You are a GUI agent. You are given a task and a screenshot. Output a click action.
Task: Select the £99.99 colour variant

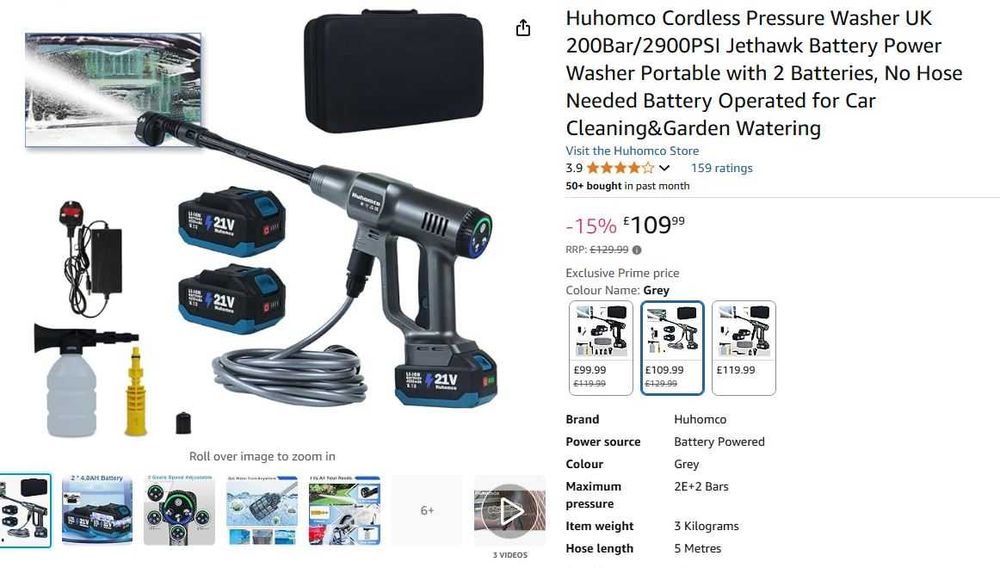[601, 348]
